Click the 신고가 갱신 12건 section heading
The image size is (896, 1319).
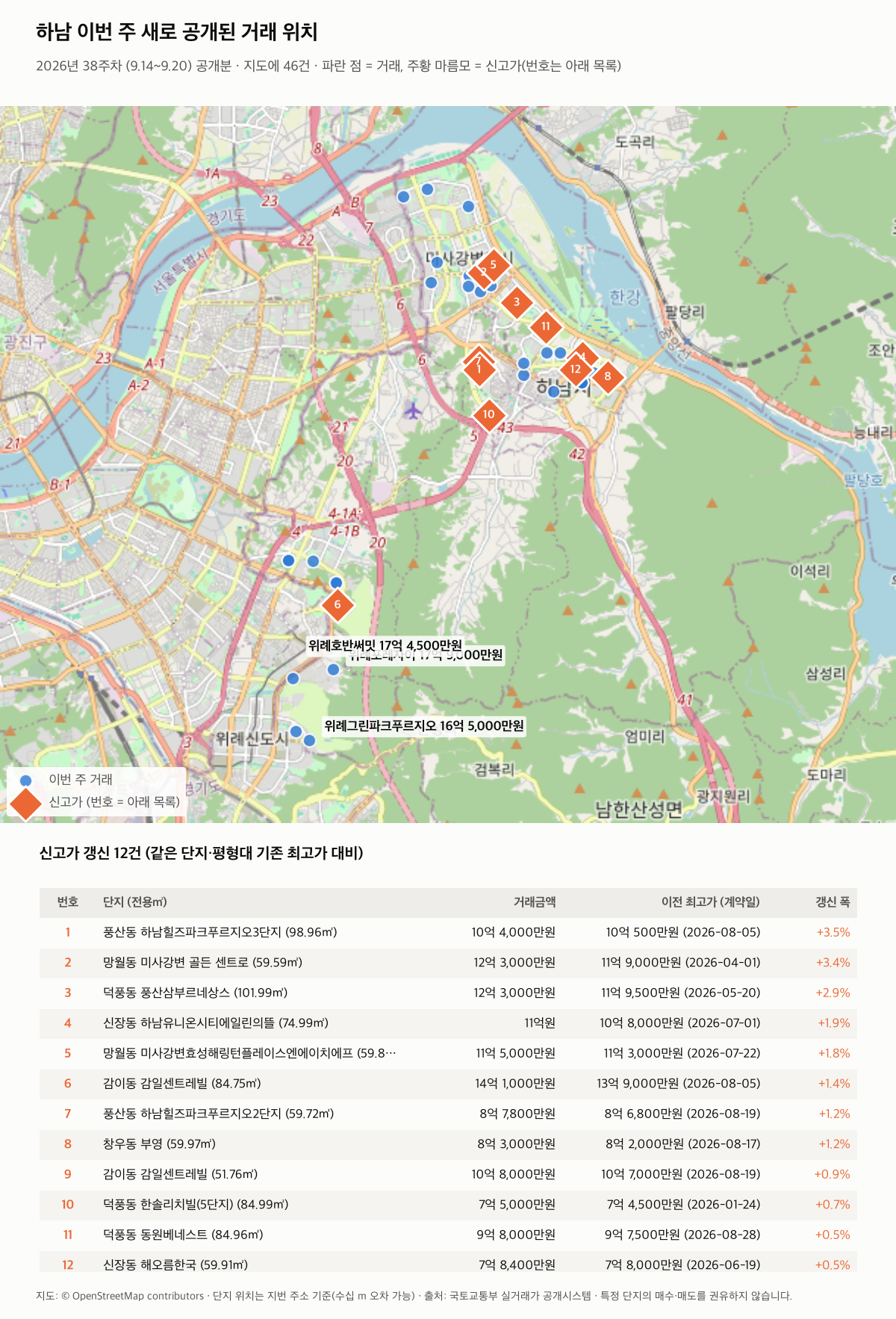point(201,853)
